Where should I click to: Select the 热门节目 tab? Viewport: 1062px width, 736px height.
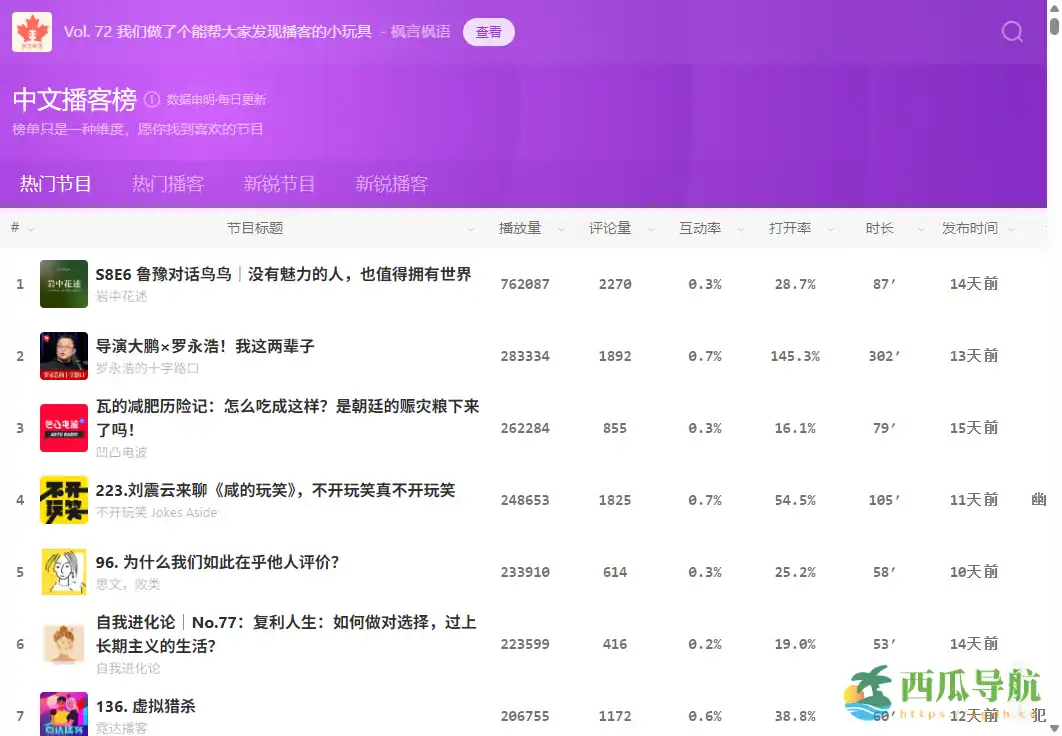(55, 183)
